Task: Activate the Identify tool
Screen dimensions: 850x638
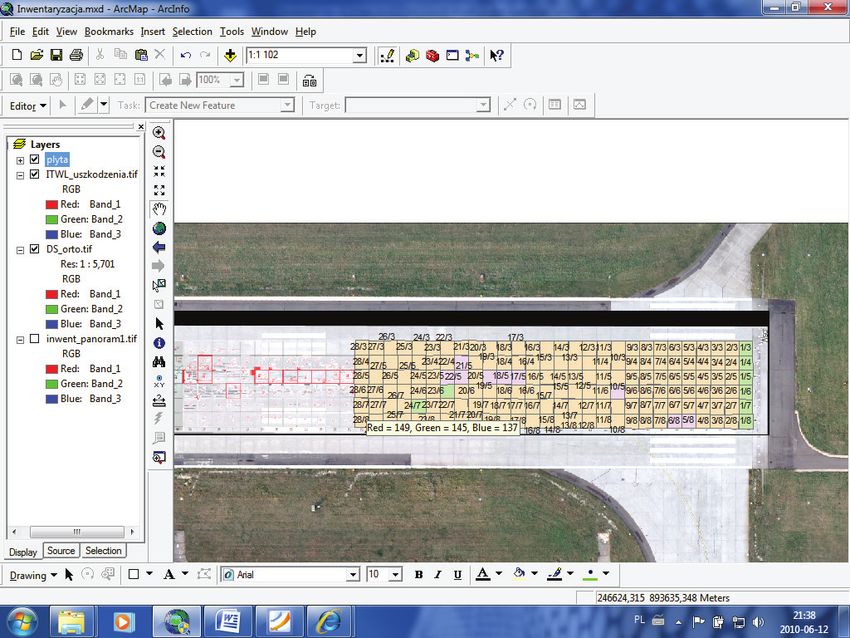Action: tap(159, 343)
